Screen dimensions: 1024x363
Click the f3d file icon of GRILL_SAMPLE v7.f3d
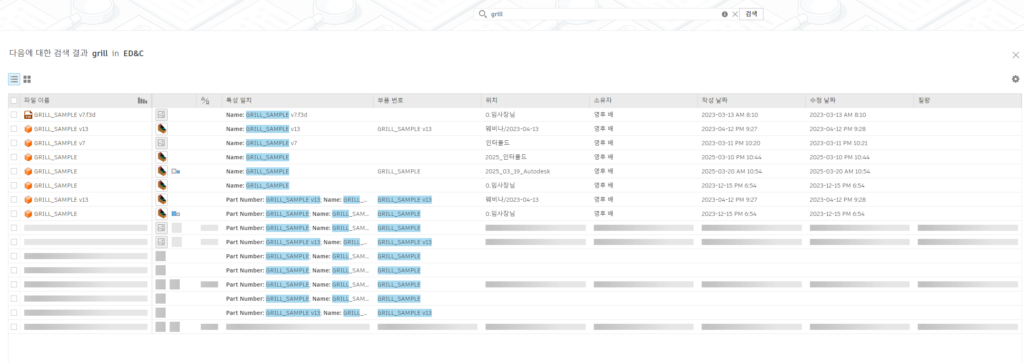tap(28, 115)
